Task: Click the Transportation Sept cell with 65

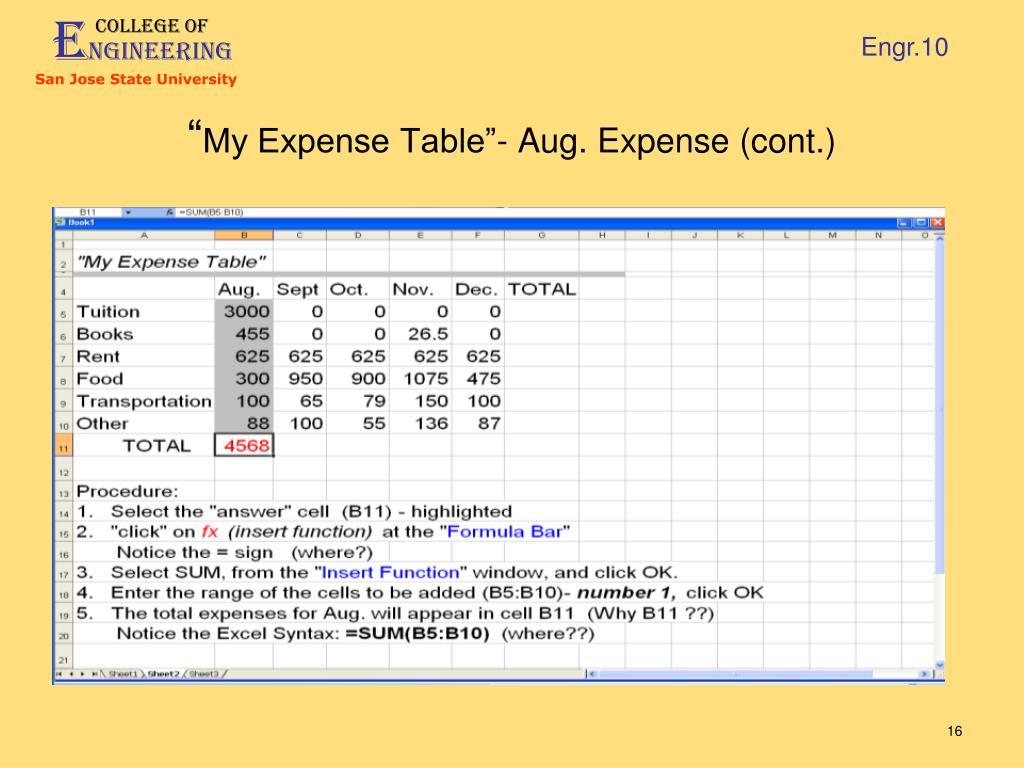Action: coord(300,401)
